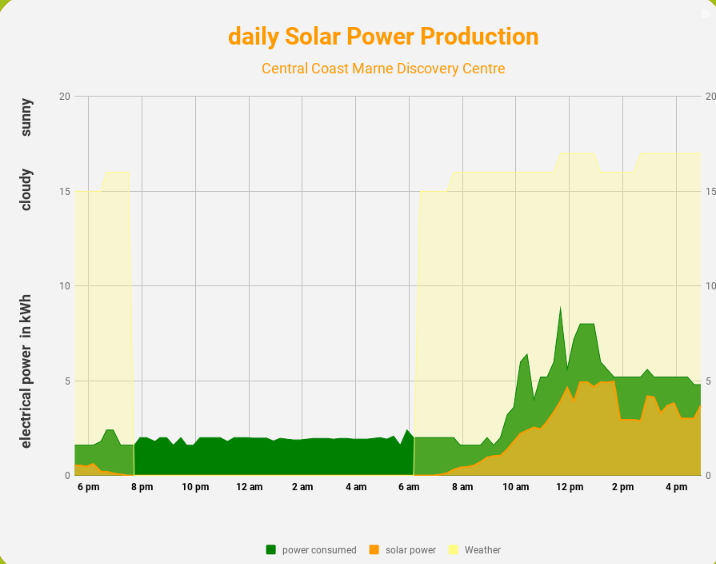Click the 4 pm label on time axis
The height and width of the screenshot is (564, 716).
click(x=676, y=487)
